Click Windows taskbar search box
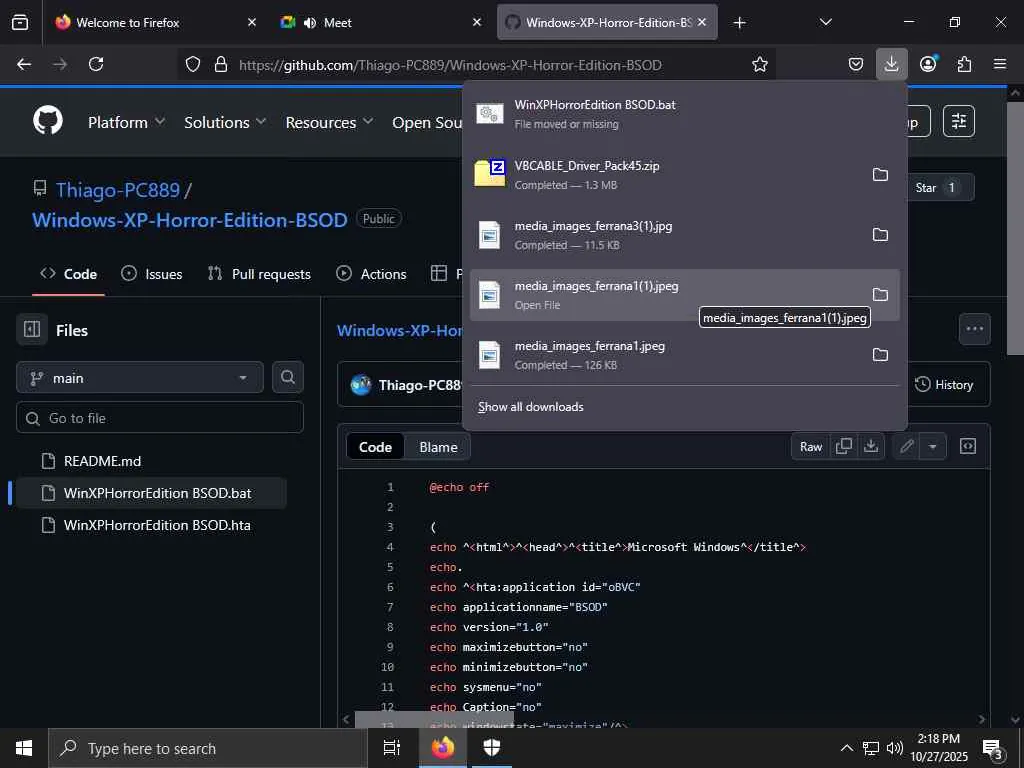Image resolution: width=1024 pixels, height=768 pixels. tap(208, 748)
